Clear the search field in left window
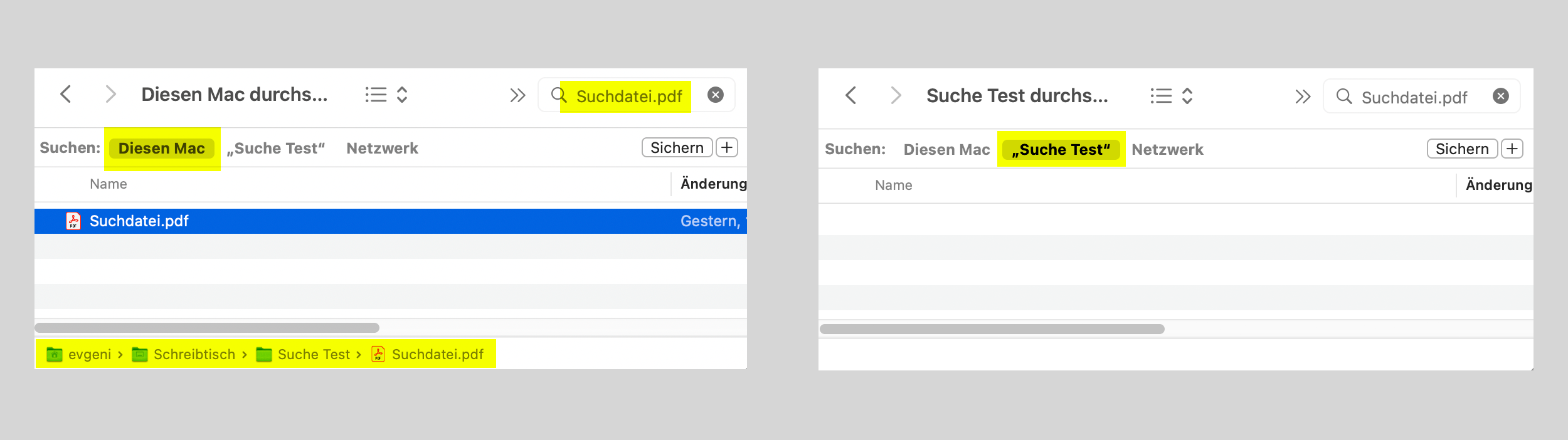Viewport: 1568px width, 440px height. point(715,95)
